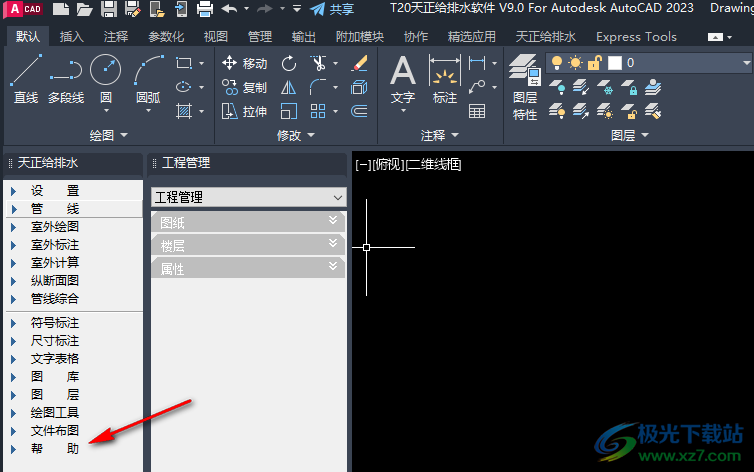Screen dimensions: 754x472
Task: Click the New drawing icon
Action: click(61, 9)
